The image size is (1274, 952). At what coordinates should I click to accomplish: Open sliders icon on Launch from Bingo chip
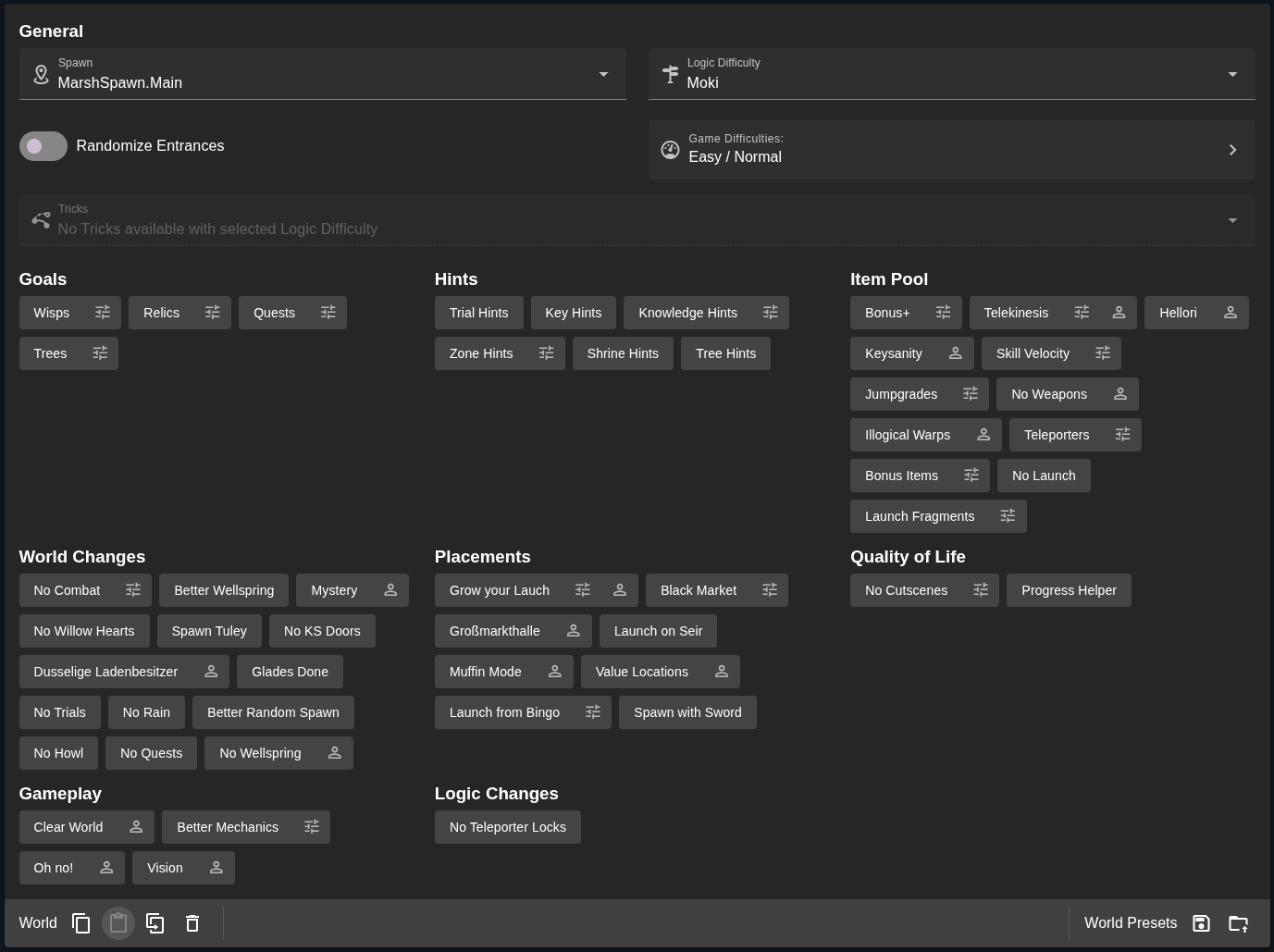(593, 712)
